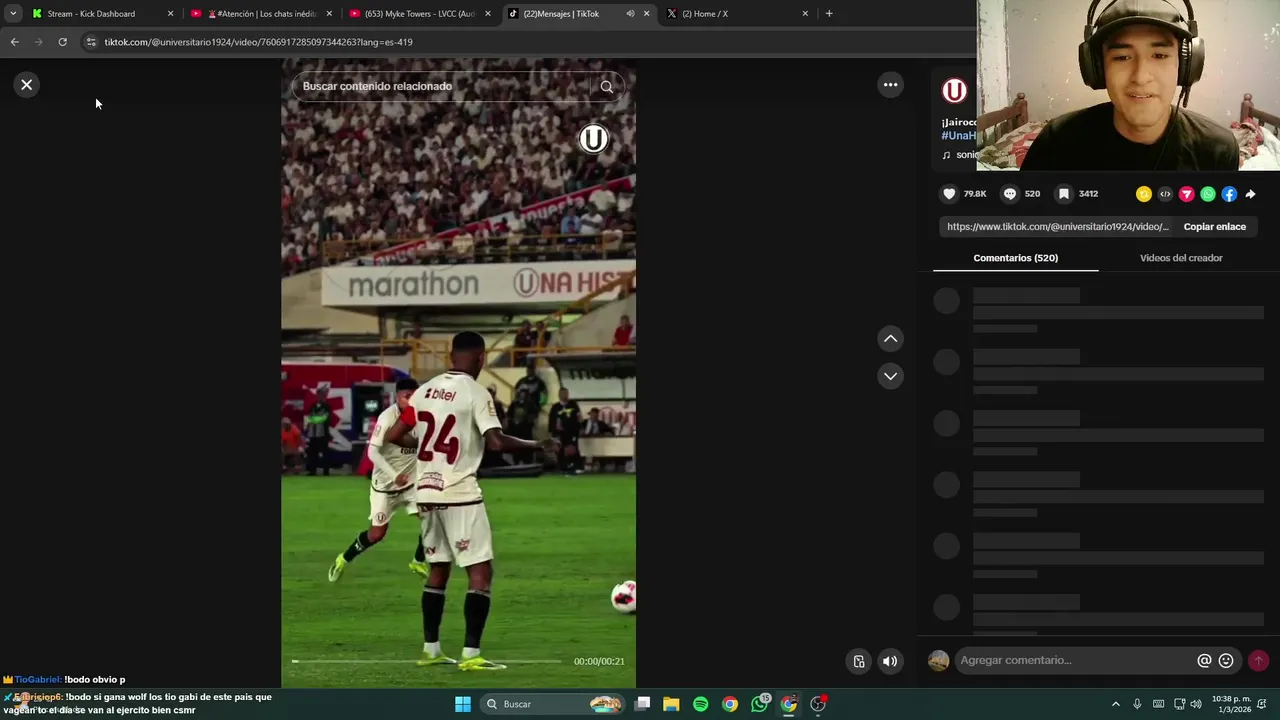Click the address bar URL
The height and width of the screenshot is (720, 1280).
click(x=258, y=42)
